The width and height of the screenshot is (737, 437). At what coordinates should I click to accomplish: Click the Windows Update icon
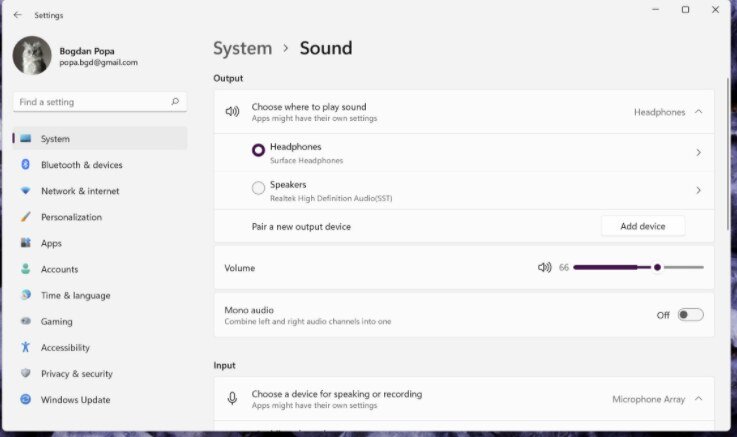(x=26, y=400)
